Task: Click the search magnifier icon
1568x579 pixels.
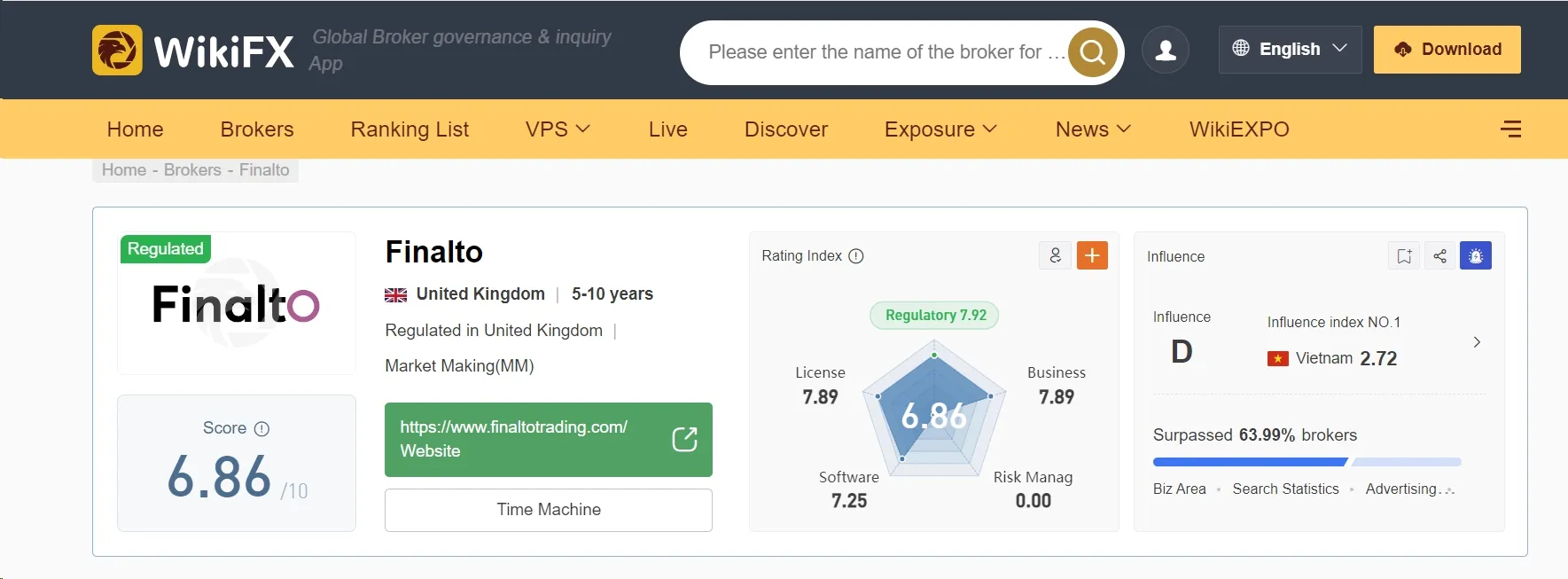Action: pyautogui.click(x=1093, y=52)
